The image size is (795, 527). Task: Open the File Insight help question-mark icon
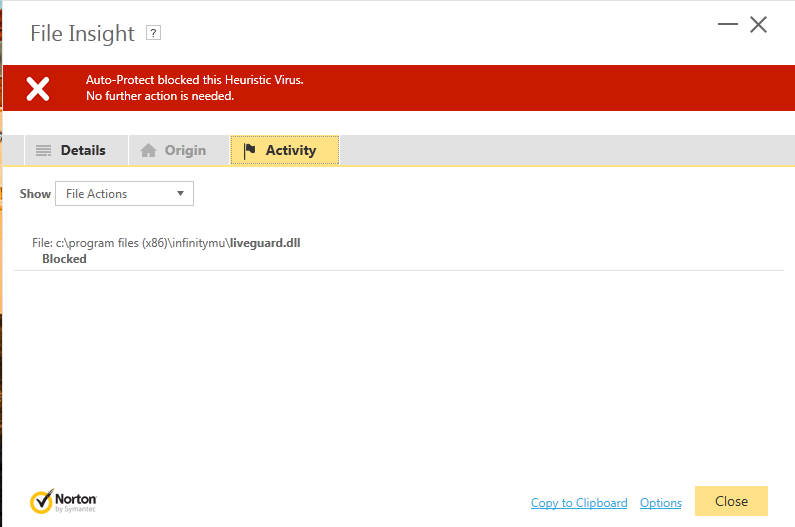pyautogui.click(x=153, y=33)
